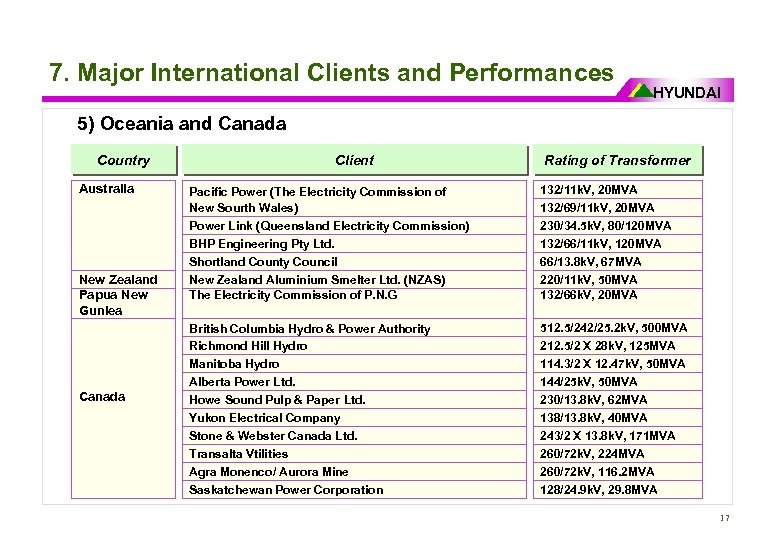Click the 'Rating of Transformer' column header
This screenshot has height=540, width=780.
click(618, 160)
